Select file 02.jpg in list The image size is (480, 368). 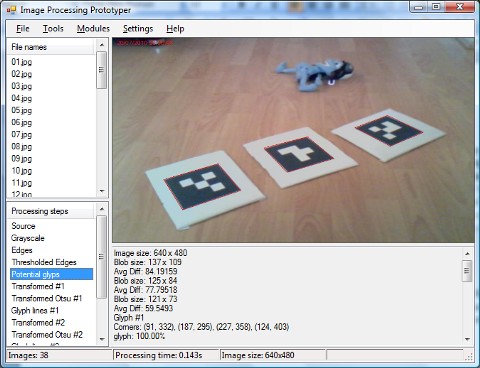22,74
